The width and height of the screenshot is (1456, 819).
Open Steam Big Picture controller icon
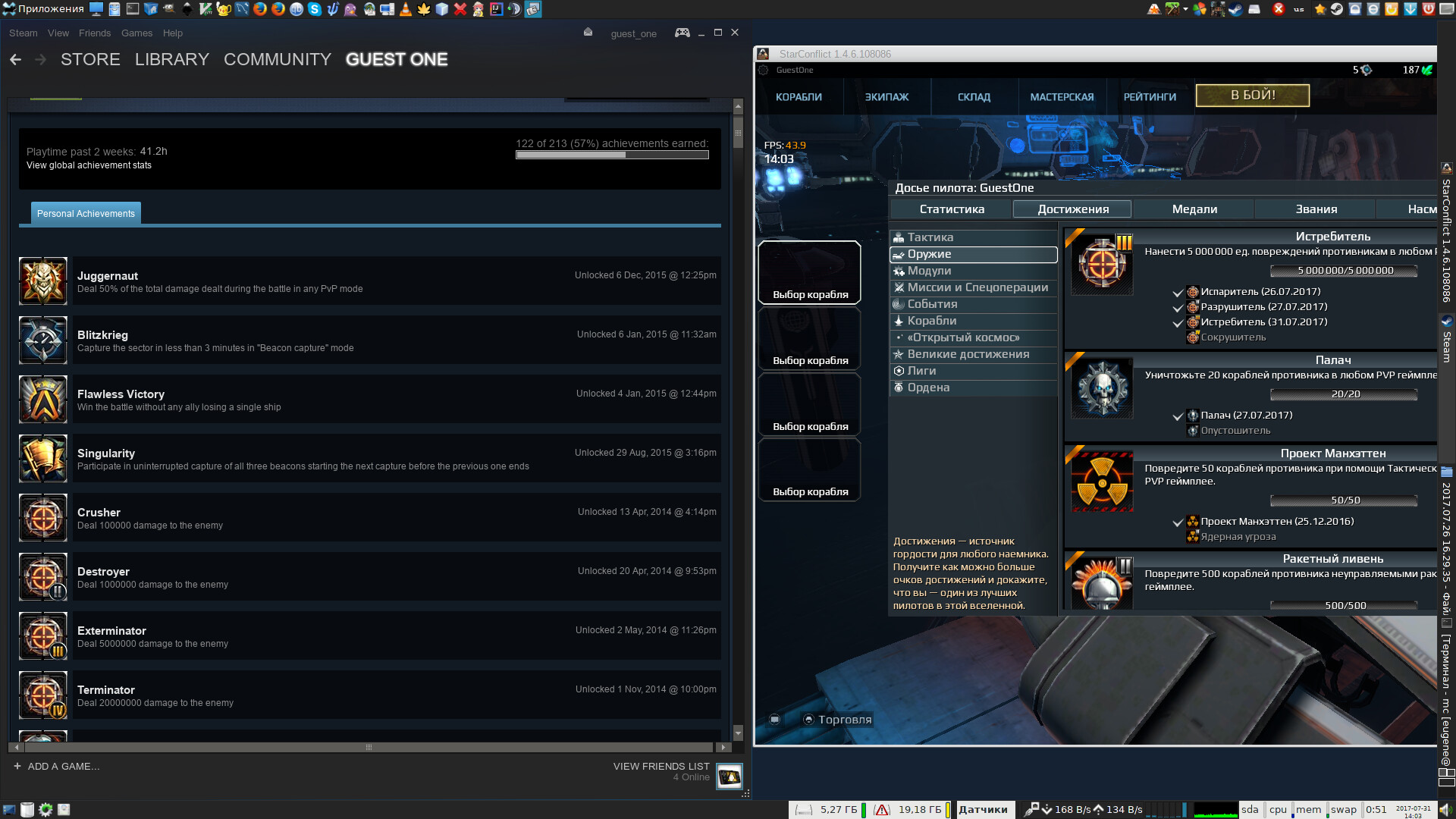[682, 33]
